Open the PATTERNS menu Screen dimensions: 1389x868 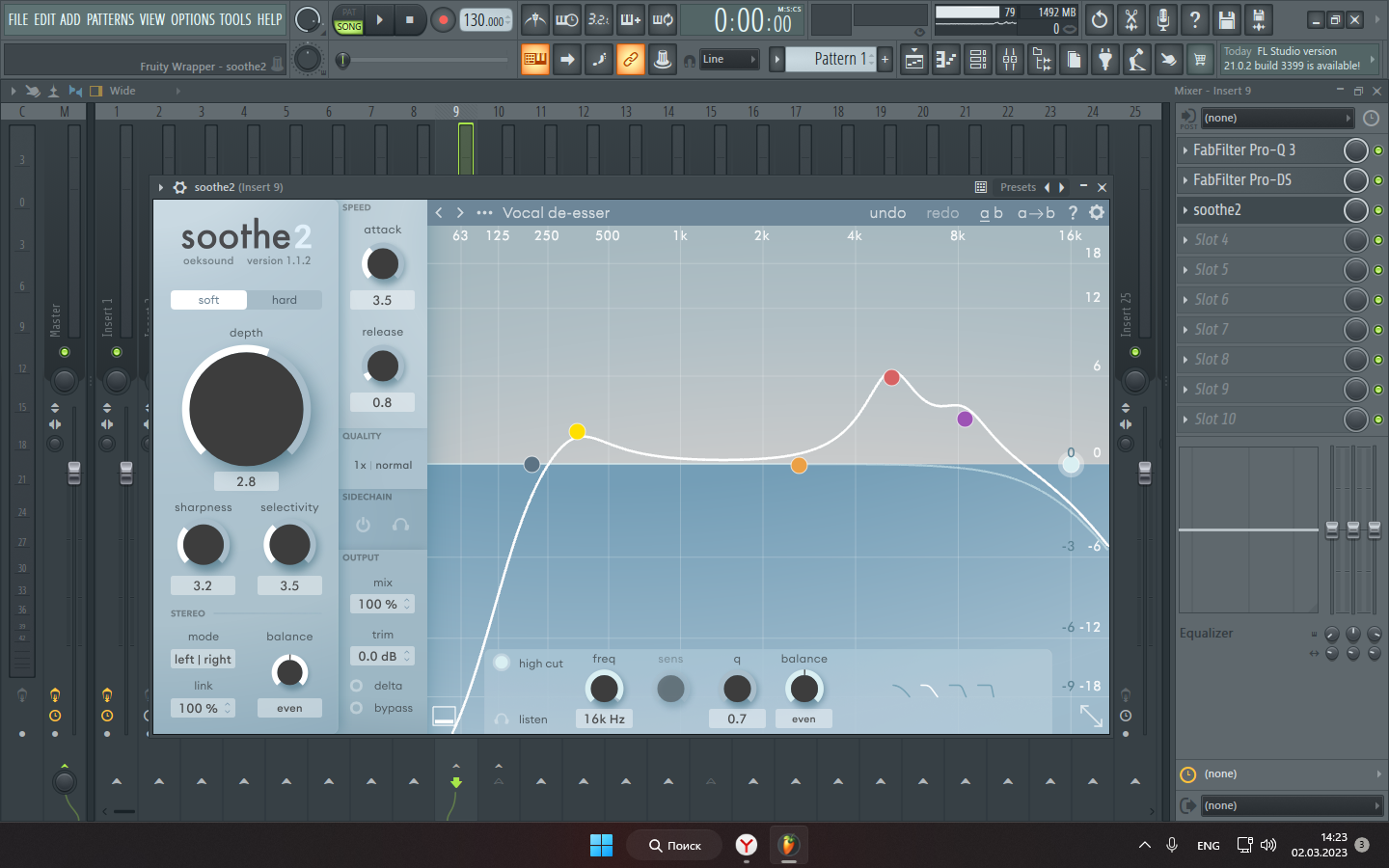[x=110, y=19]
